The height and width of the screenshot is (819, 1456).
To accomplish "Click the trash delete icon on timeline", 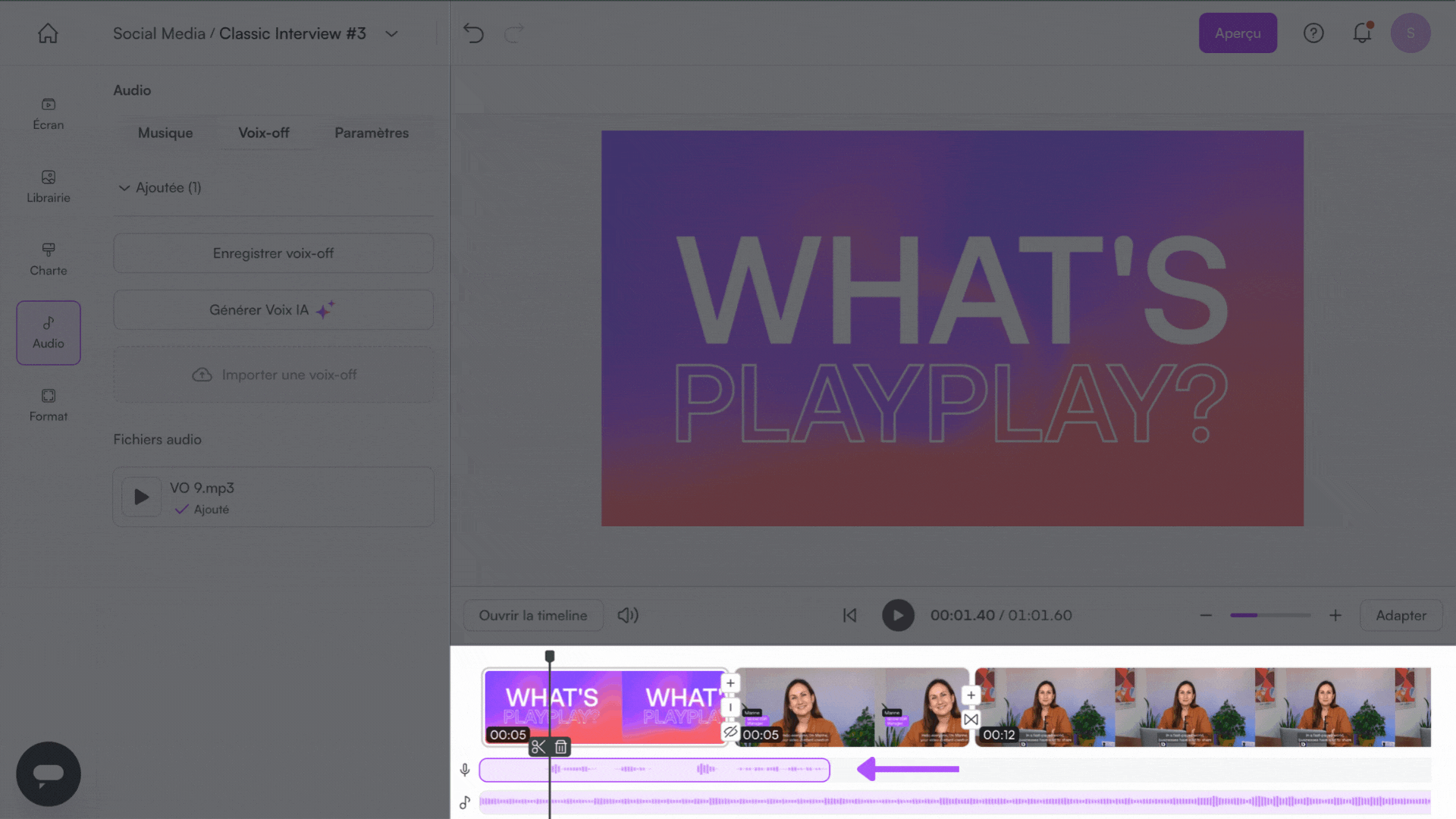I will point(560,747).
